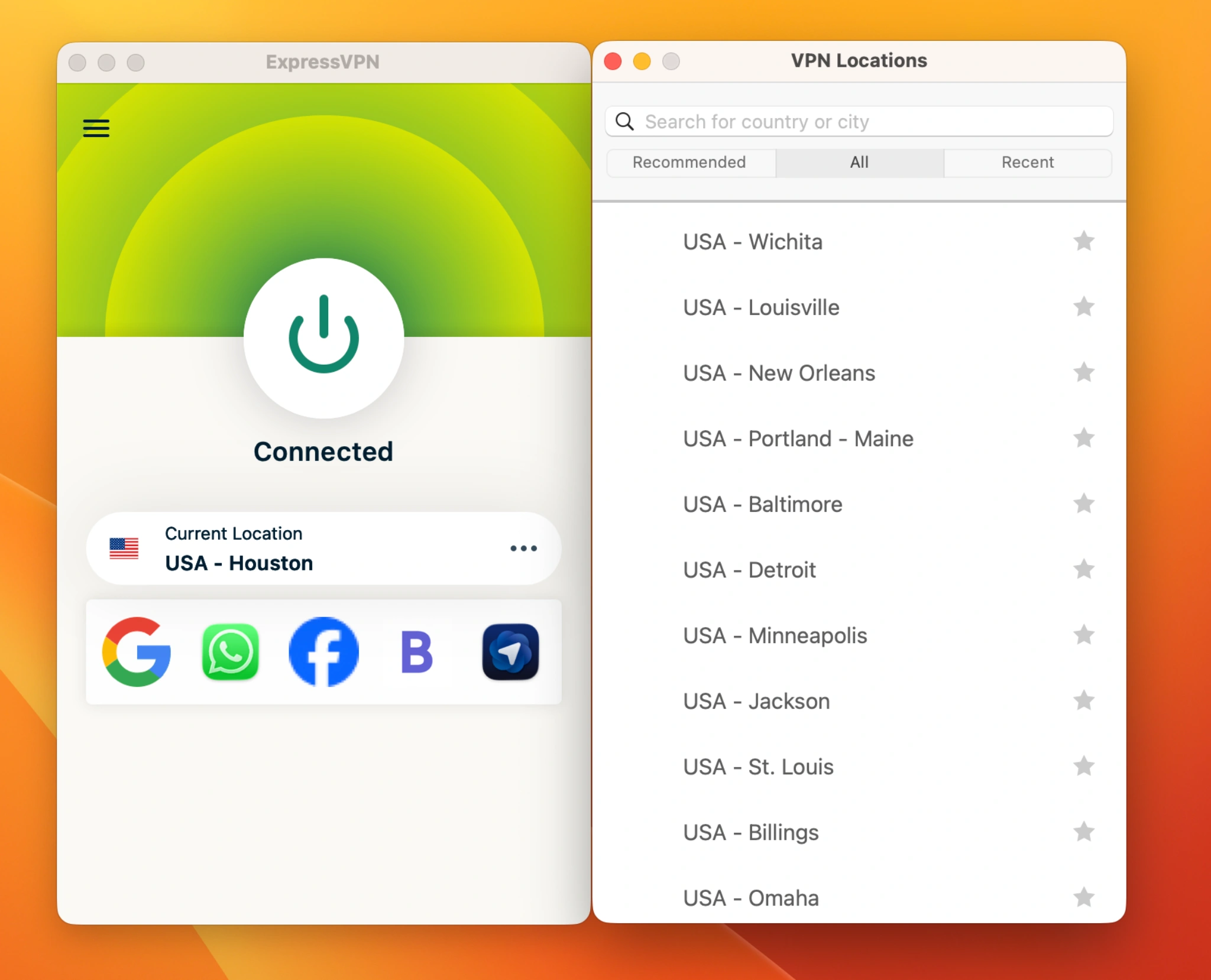Switch to the Recommended tab
The width and height of the screenshot is (1211, 980).
click(x=689, y=163)
